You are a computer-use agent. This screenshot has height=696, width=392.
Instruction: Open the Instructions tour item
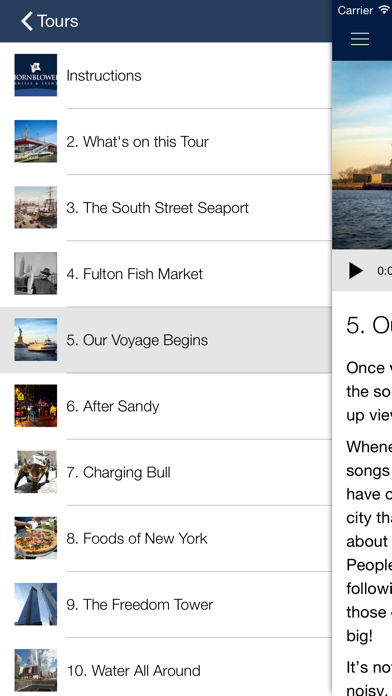point(166,75)
